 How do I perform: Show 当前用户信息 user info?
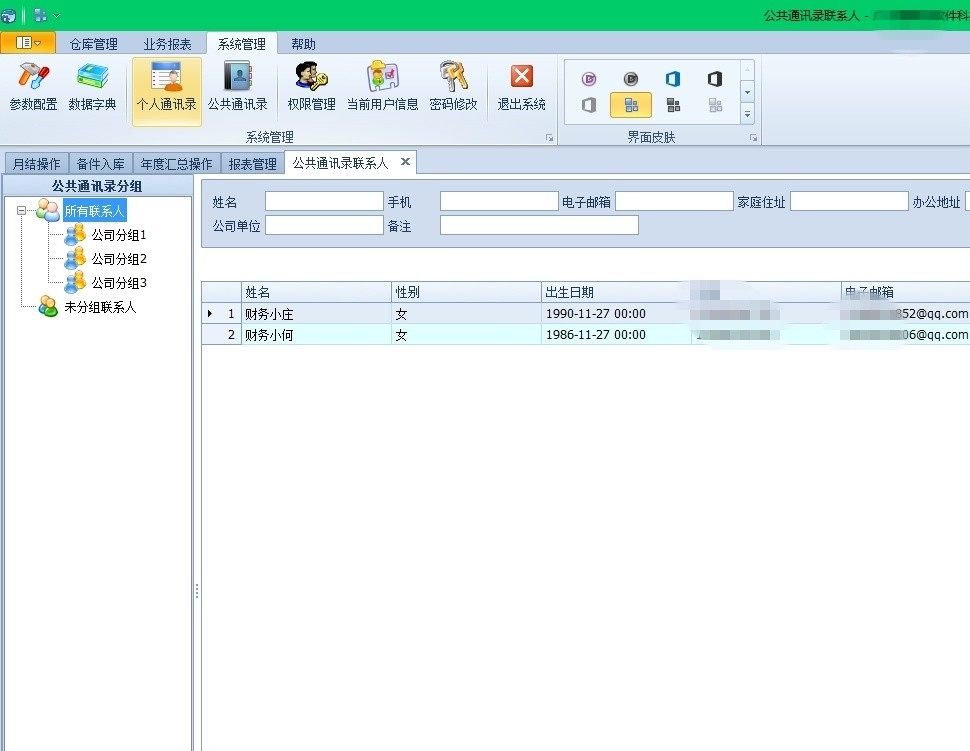(382, 86)
